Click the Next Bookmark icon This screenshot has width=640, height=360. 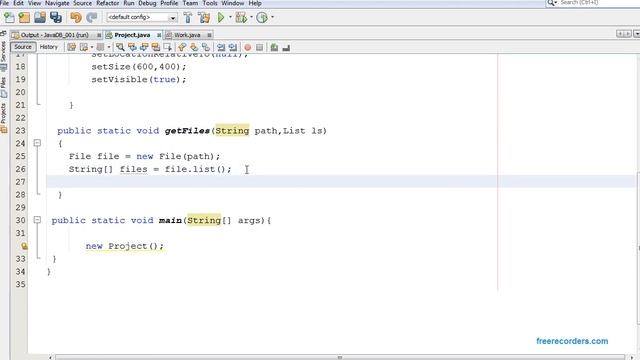coord(194,47)
